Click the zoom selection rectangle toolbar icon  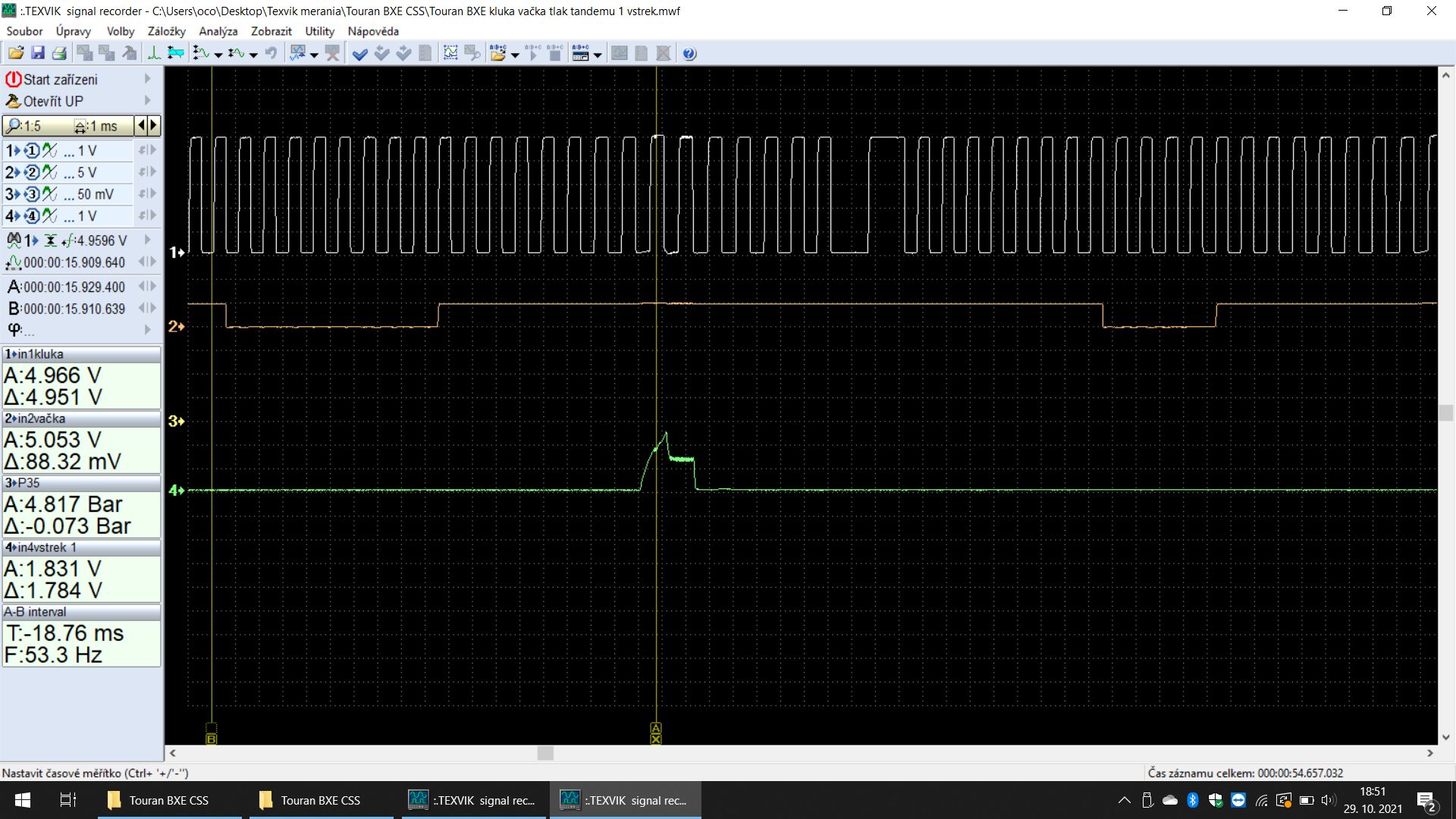pyautogui.click(x=450, y=53)
